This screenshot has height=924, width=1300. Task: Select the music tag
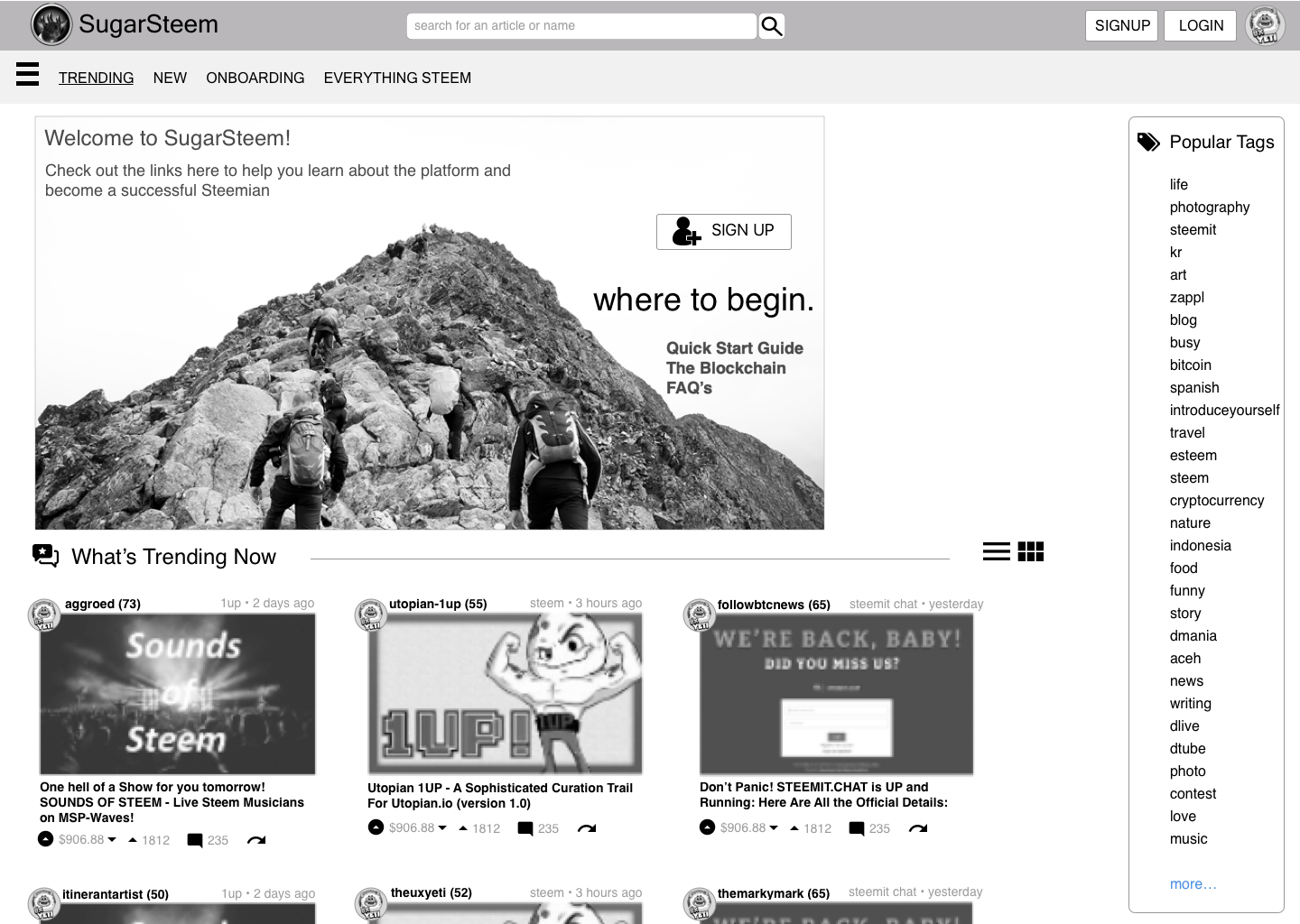pos(1188,839)
